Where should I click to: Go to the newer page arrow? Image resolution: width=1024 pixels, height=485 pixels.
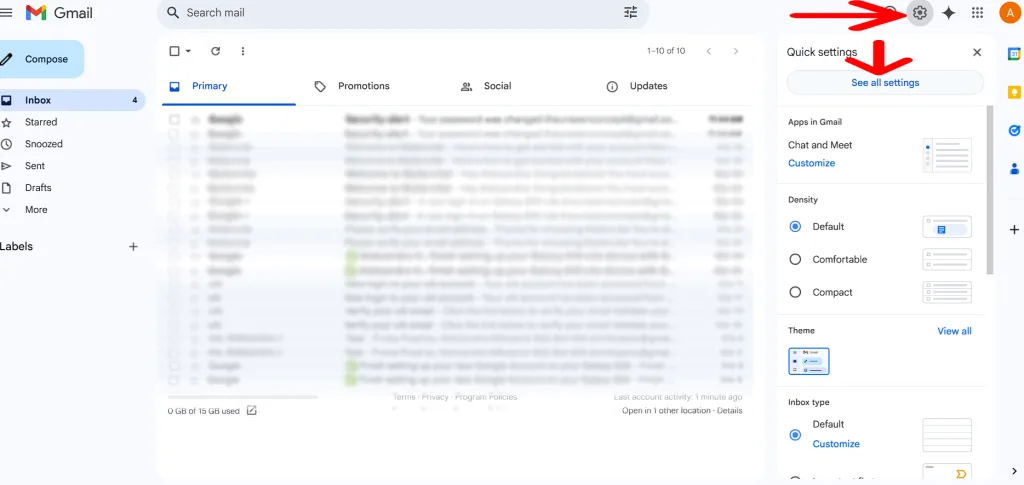click(709, 51)
